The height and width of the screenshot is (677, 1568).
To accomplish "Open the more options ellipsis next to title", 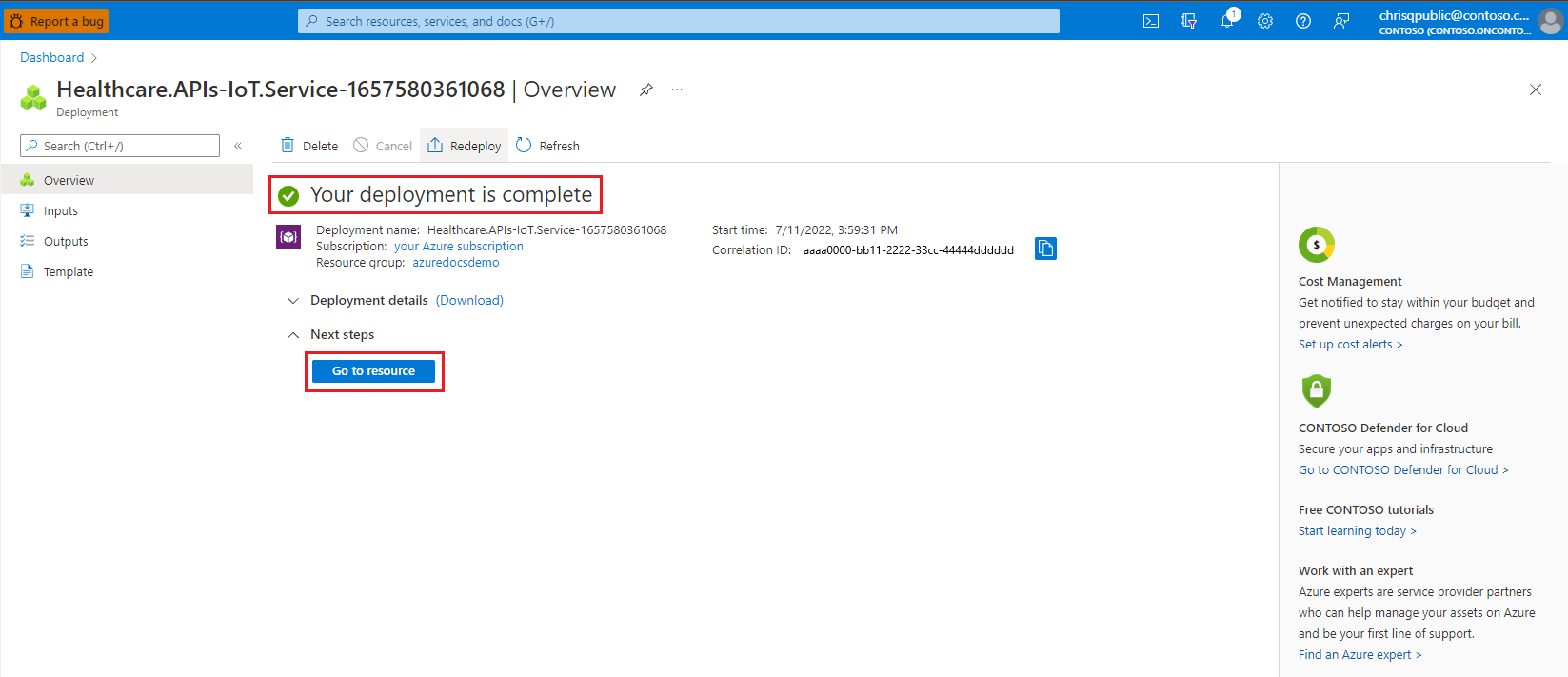I will [x=677, y=90].
